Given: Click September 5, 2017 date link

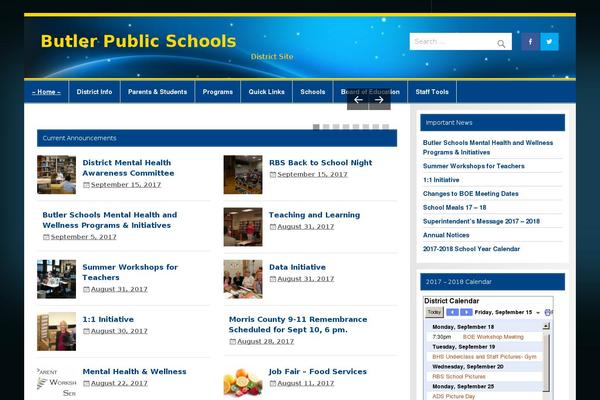Looking at the screenshot, I should click(83, 237).
